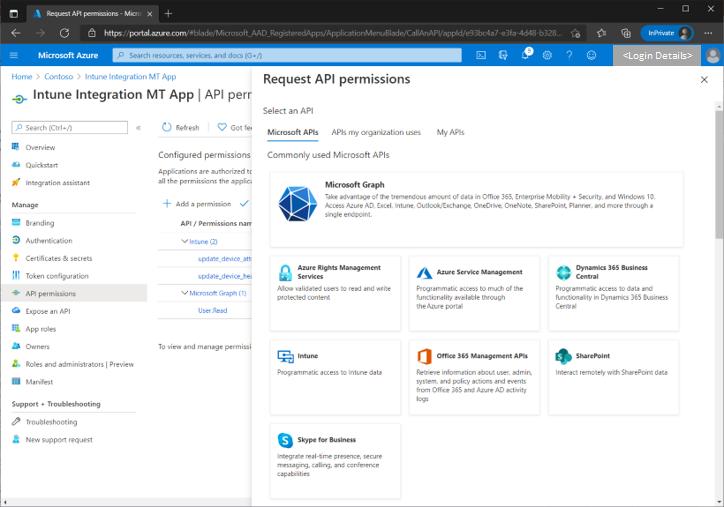Viewport: 724px width, 507px height.
Task: Click the Home breadcrumb link
Action: [22, 77]
